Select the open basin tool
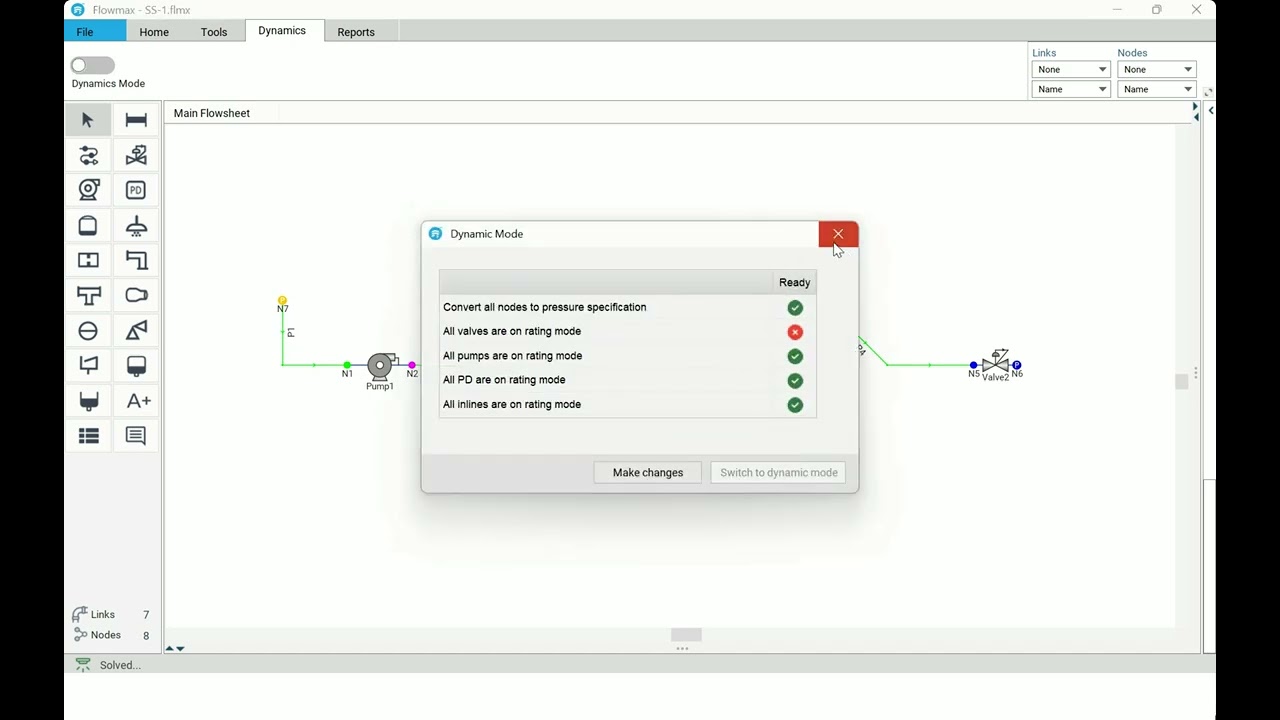Image resolution: width=1280 pixels, height=720 pixels. [88, 400]
